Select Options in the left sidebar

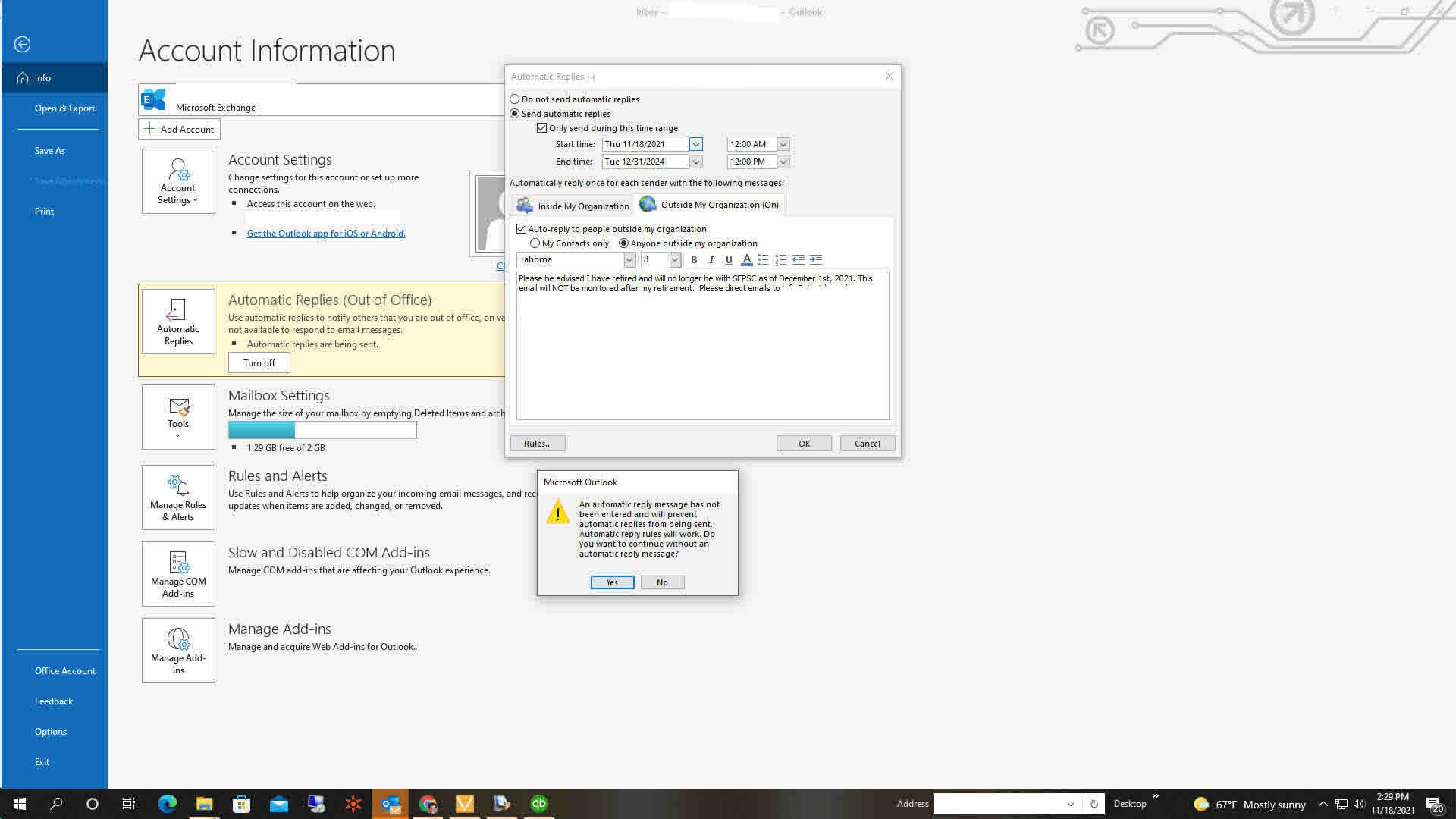51,731
